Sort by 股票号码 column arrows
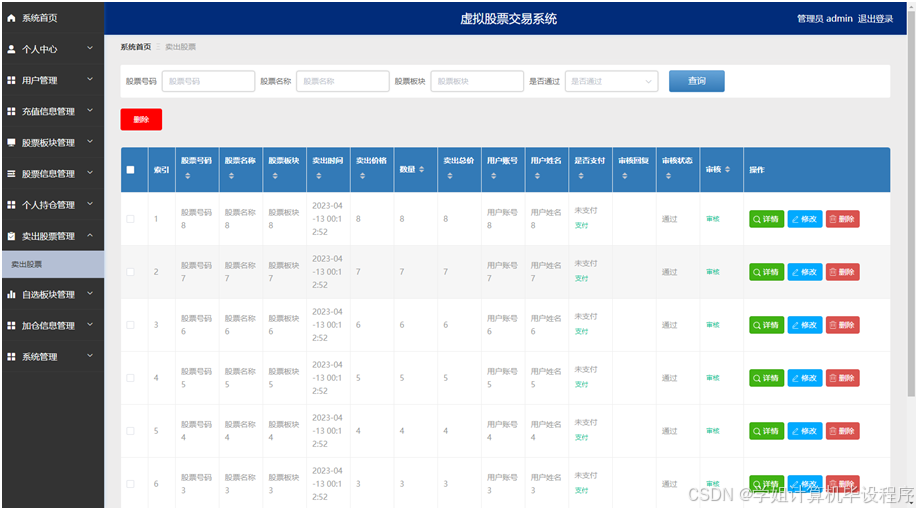This screenshot has width=918, height=510. [x=187, y=176]
